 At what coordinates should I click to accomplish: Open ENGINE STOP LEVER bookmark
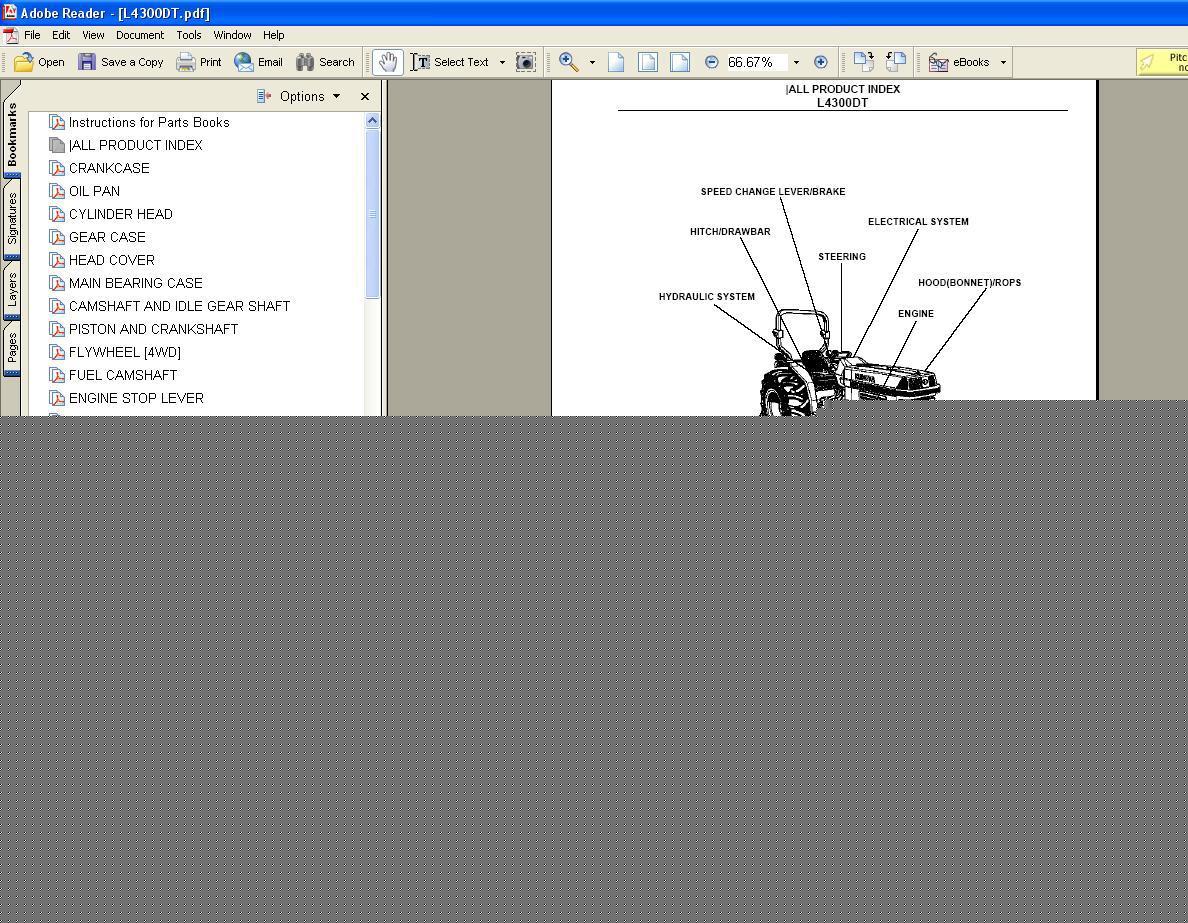[x=136, y=398]
